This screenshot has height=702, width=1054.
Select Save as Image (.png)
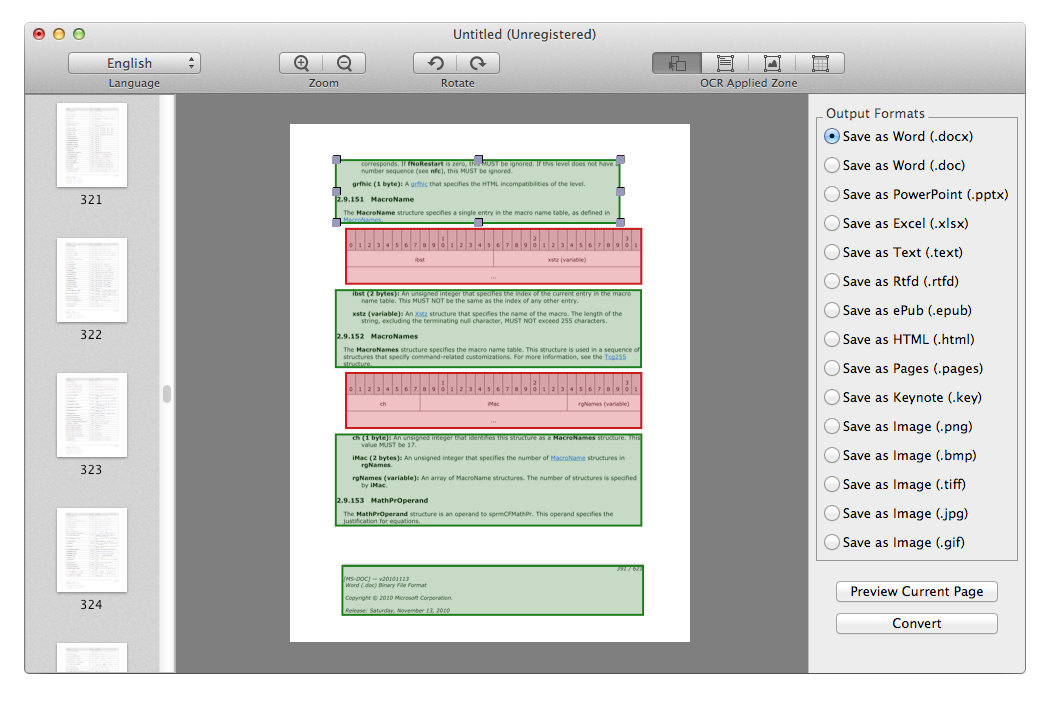point(898,426)
